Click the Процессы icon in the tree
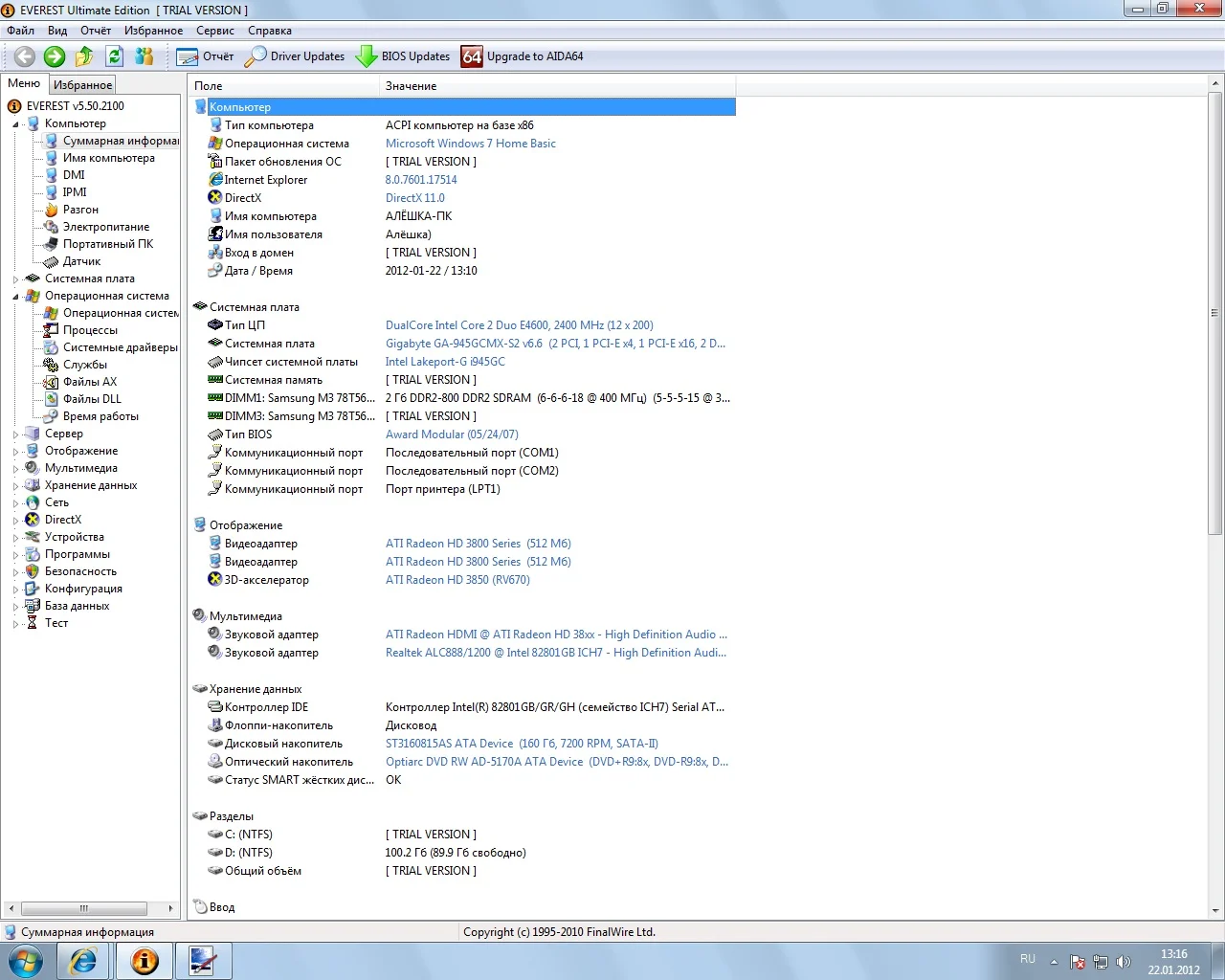 (x=52, y=330)
